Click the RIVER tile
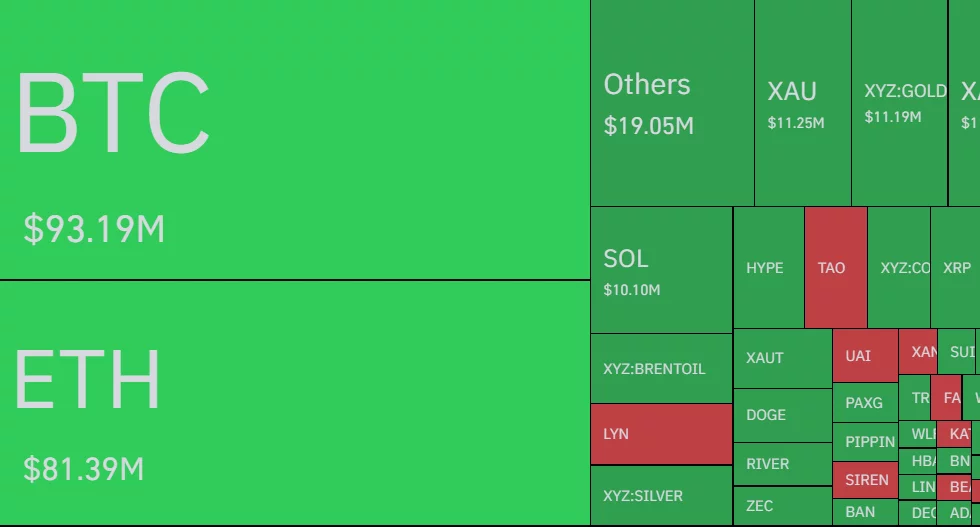Image resolution: width=980 pixels, height=527 pixels. tap(782, 464)
